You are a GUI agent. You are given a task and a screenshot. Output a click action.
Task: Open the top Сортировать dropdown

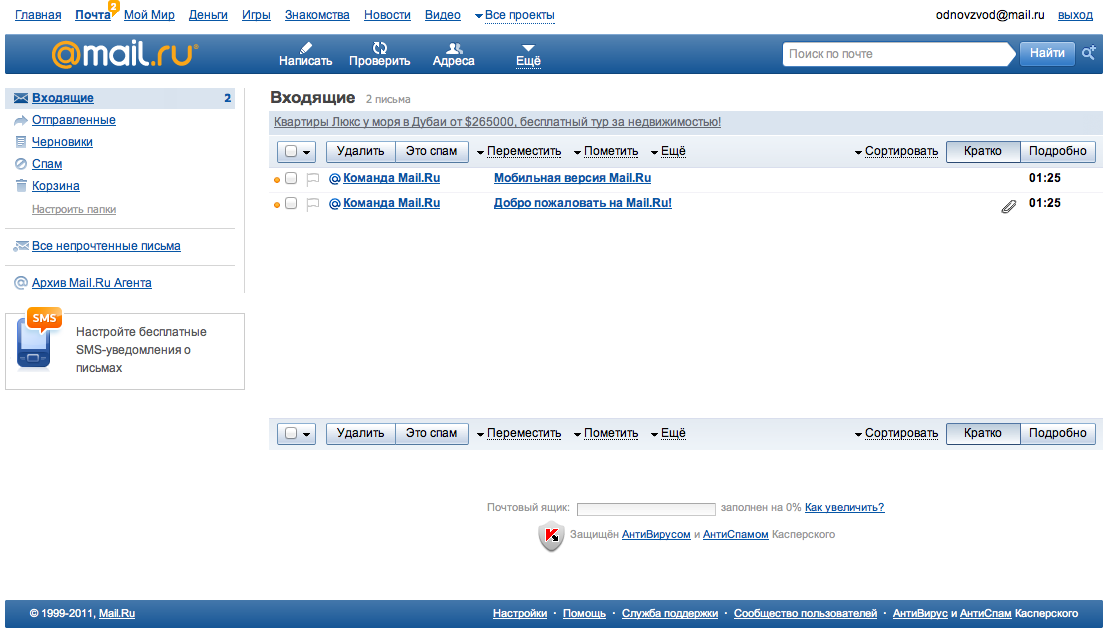click(x=896, y=152)
